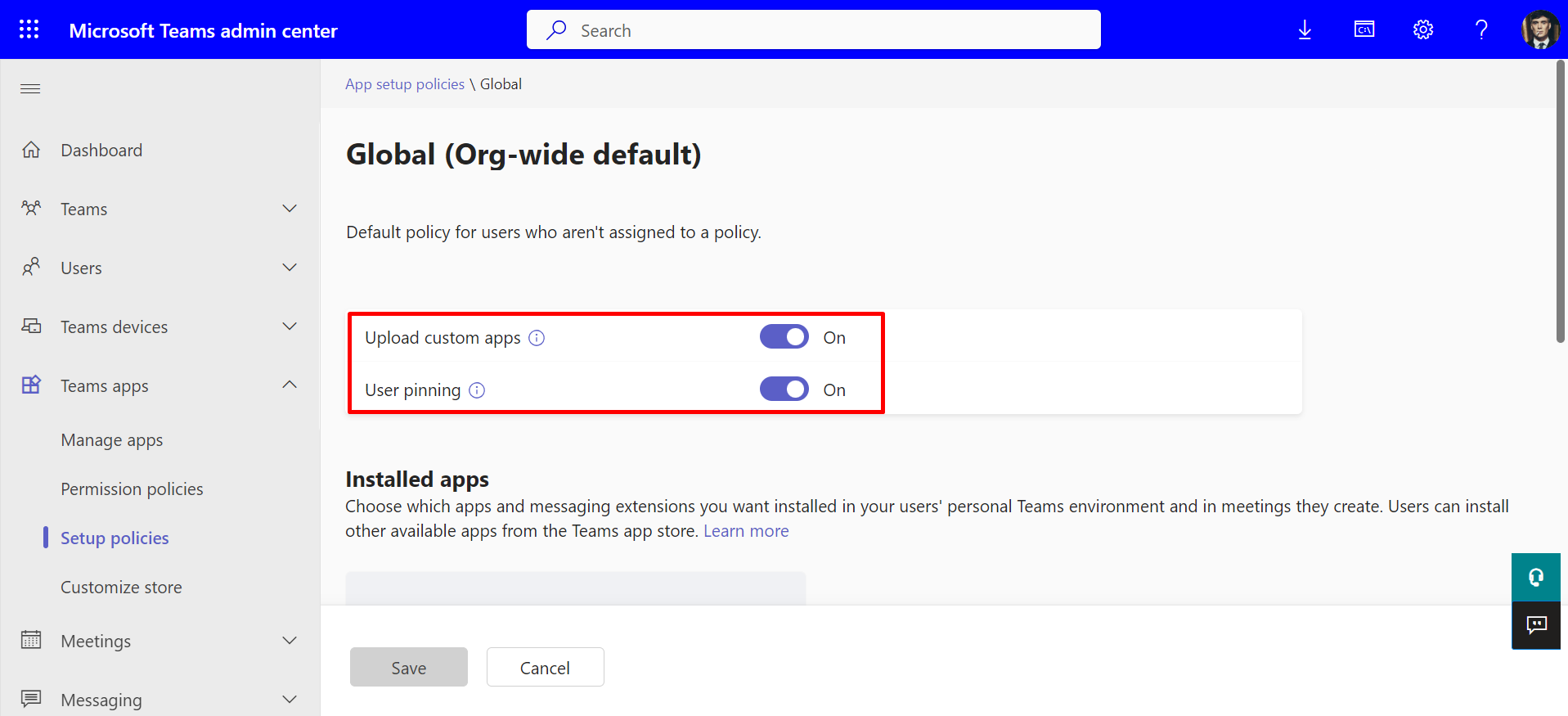
Task: Click into the Search field
Action: [814, 29]
